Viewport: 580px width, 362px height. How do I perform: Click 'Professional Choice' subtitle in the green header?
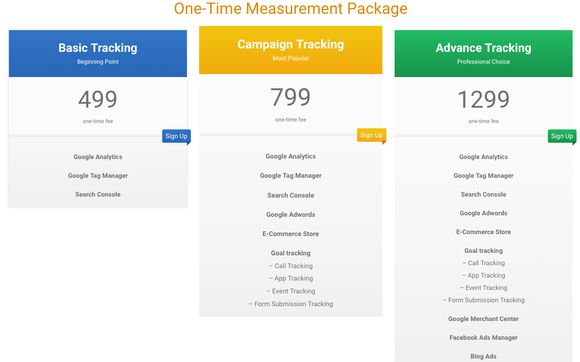483,62
